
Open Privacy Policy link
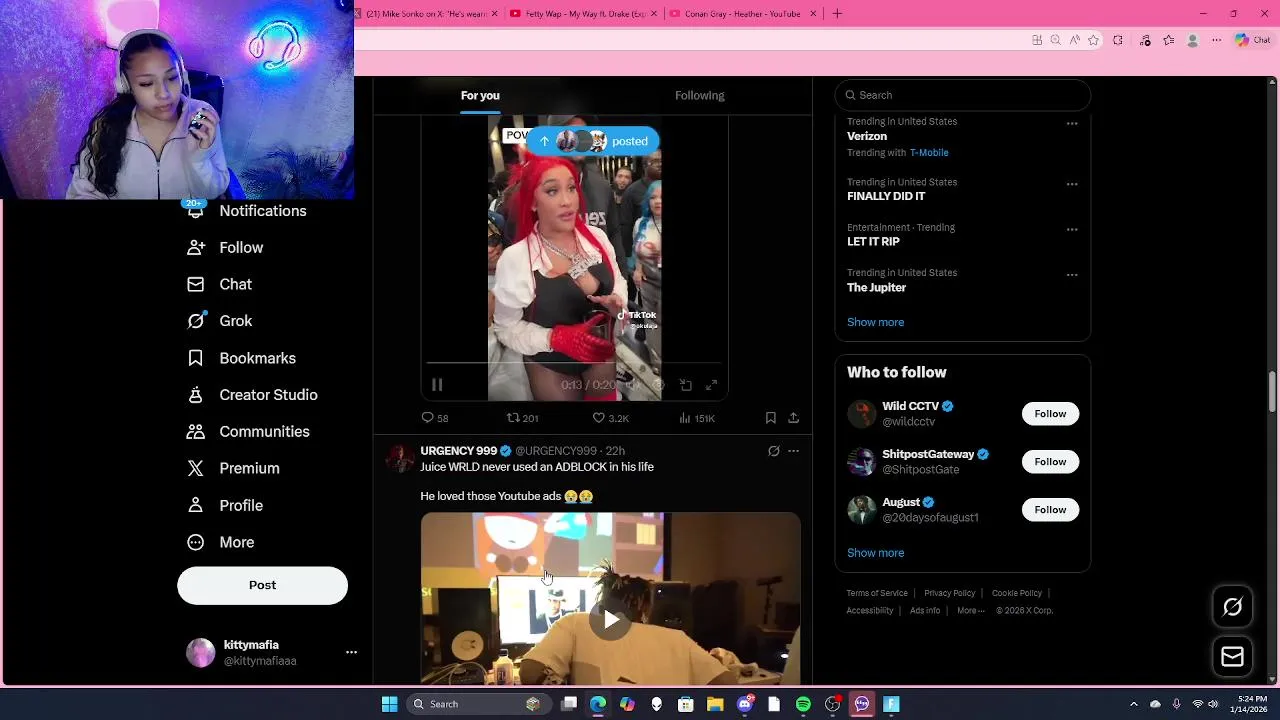[949, 593]
